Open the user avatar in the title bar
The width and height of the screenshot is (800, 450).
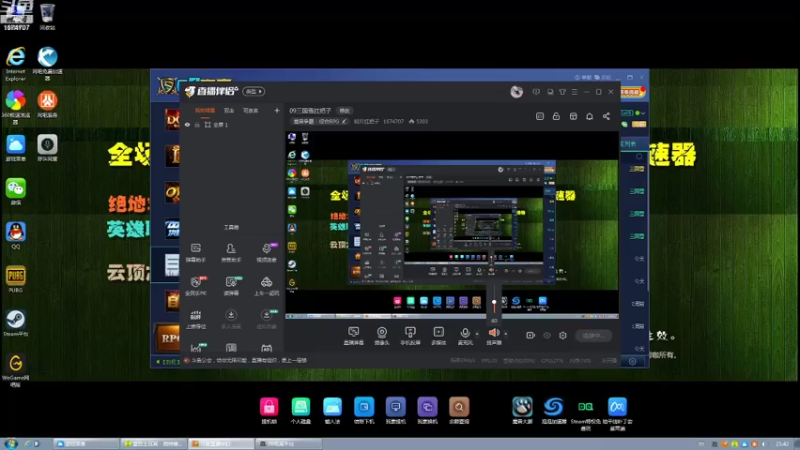[516, 92]
